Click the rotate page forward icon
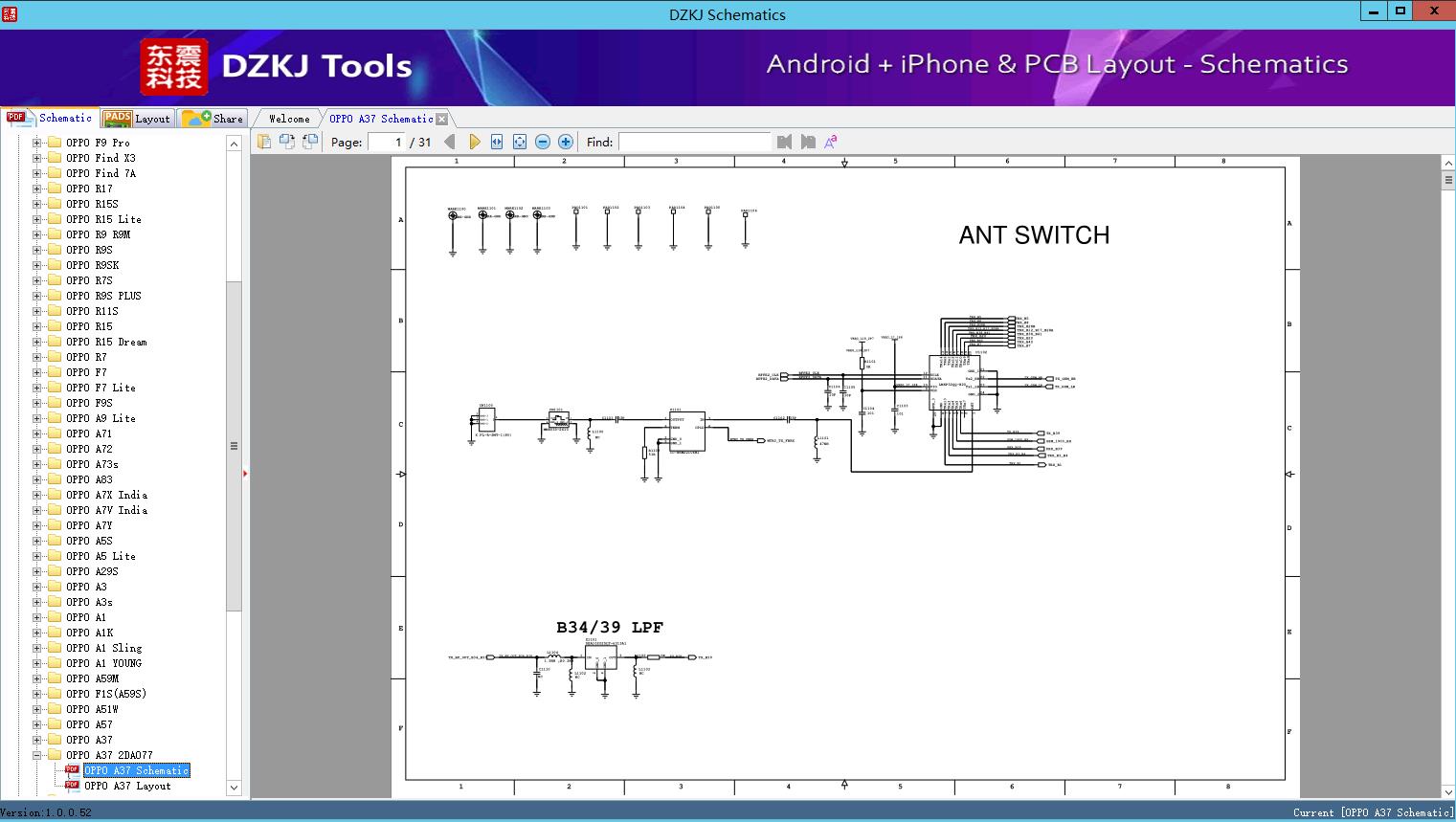Image resolution: width=1456 pixels, height=822 pixels. tap(286, 142)
